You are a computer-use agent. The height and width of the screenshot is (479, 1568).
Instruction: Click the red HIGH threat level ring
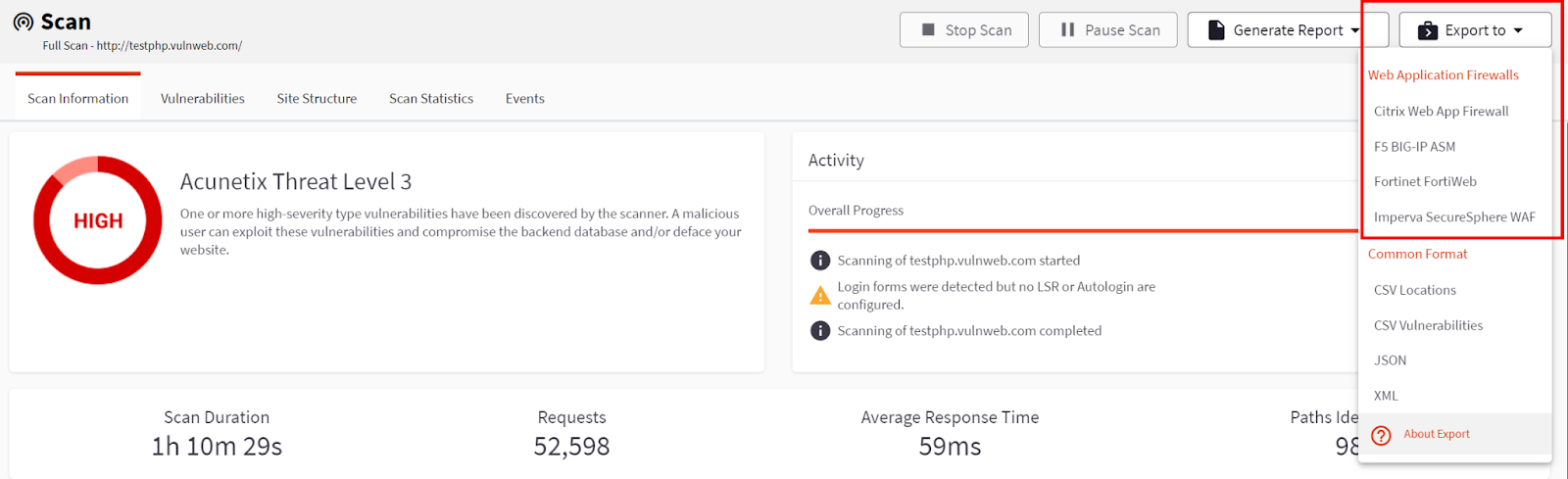pos(98,220)
